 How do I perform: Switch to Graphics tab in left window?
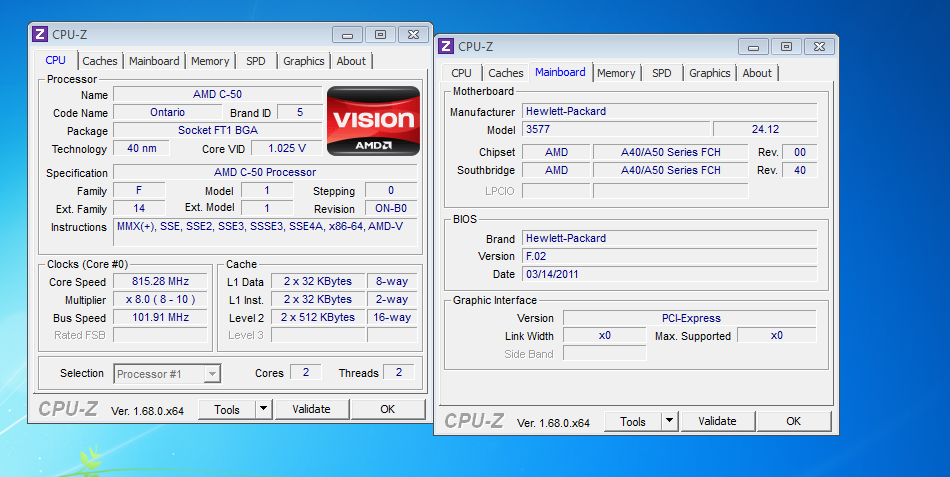[x=304, y=61]
